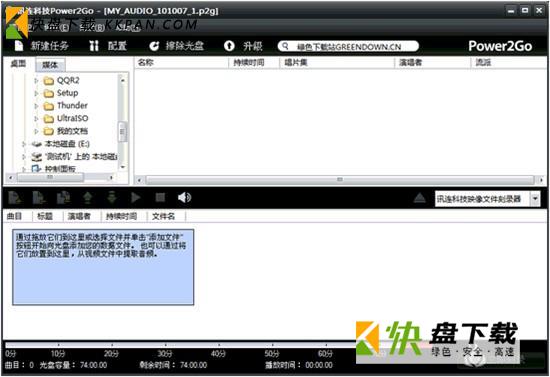Click the remove file icon in the track toolbar
The width and height of the screenshot is (550, 377).
(x=39, y=198)
